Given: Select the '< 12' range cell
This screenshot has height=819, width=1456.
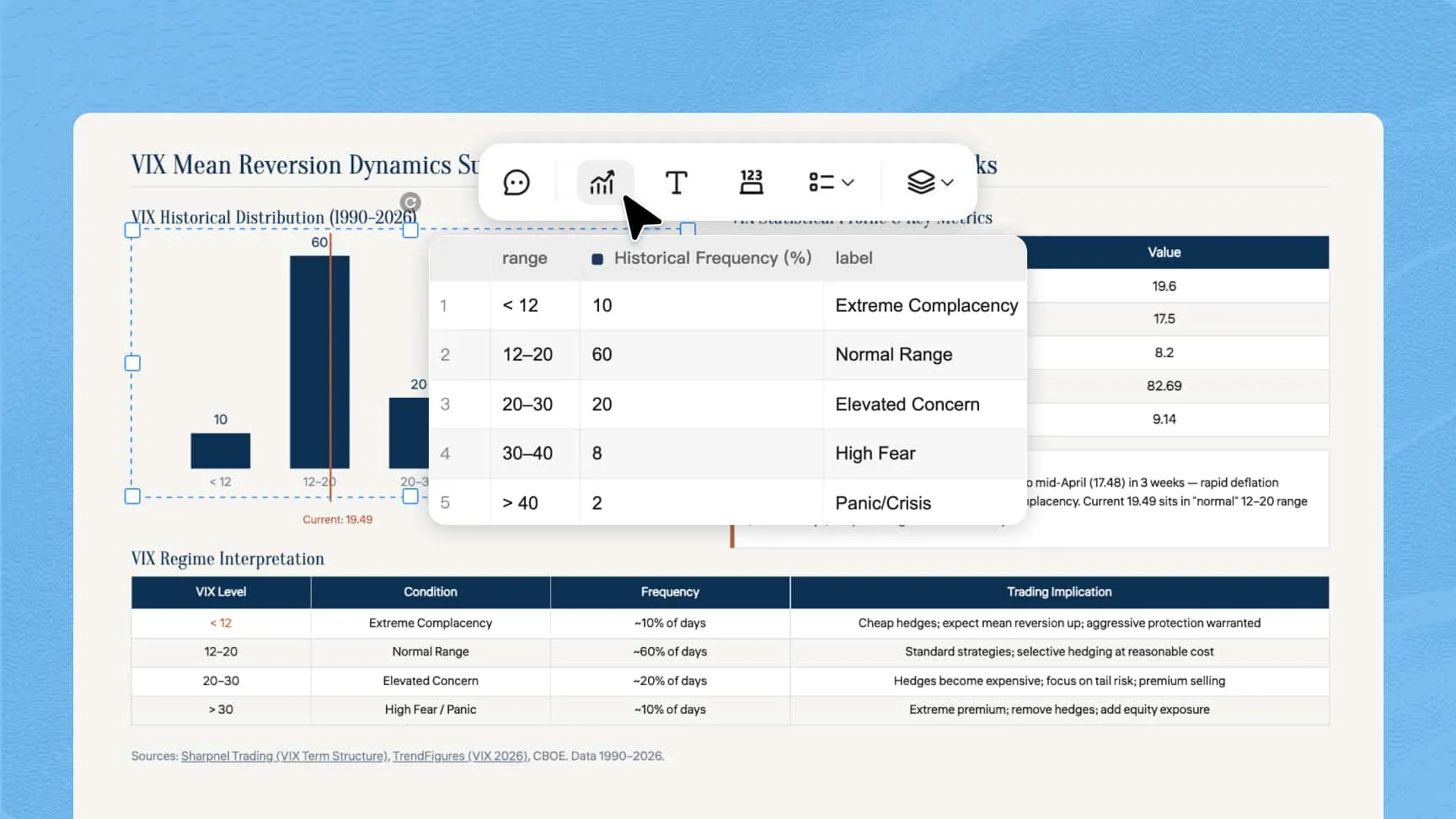Looking at the screenshot, I should click(x=534, y=305).
